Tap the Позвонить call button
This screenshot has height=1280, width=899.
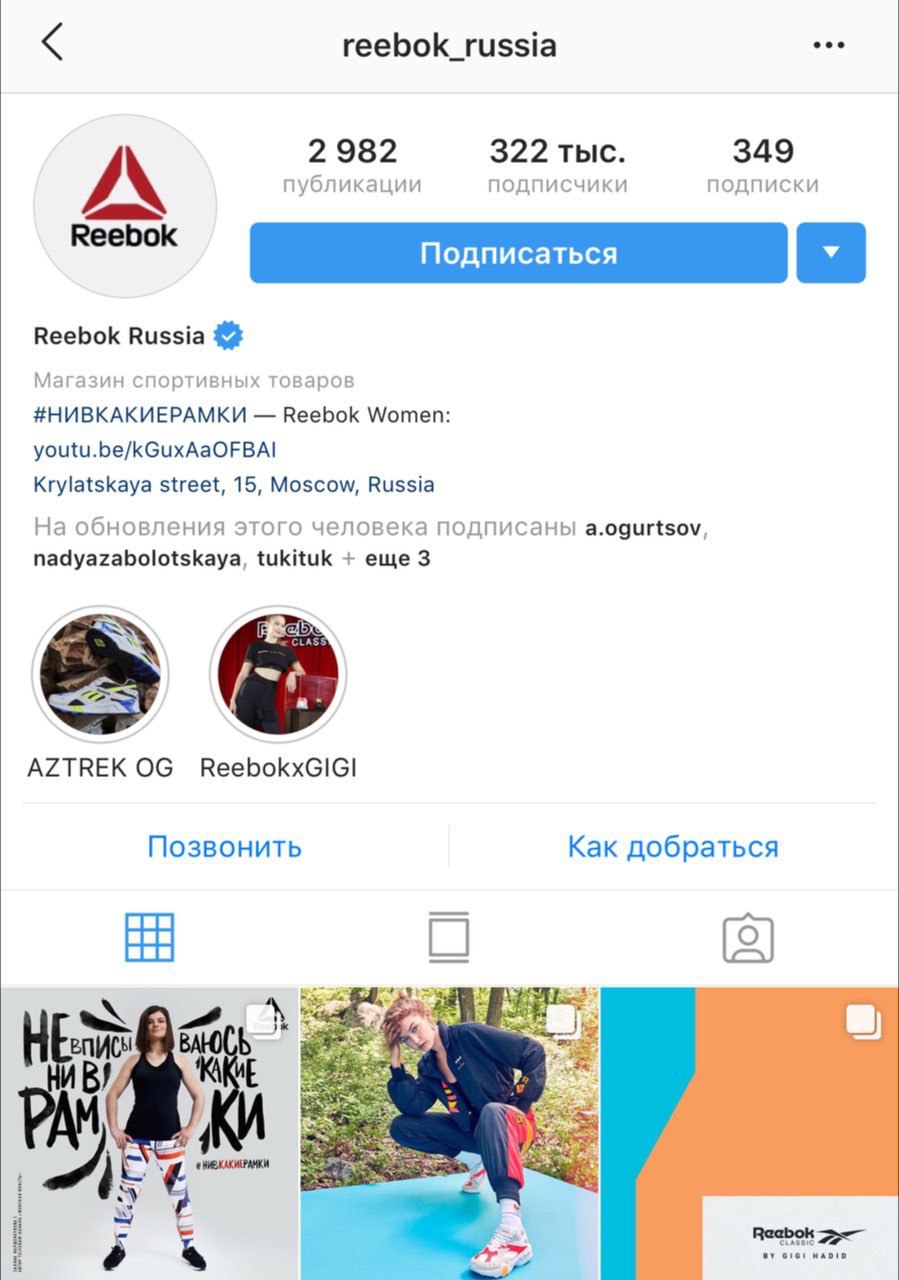pos(224,847)
